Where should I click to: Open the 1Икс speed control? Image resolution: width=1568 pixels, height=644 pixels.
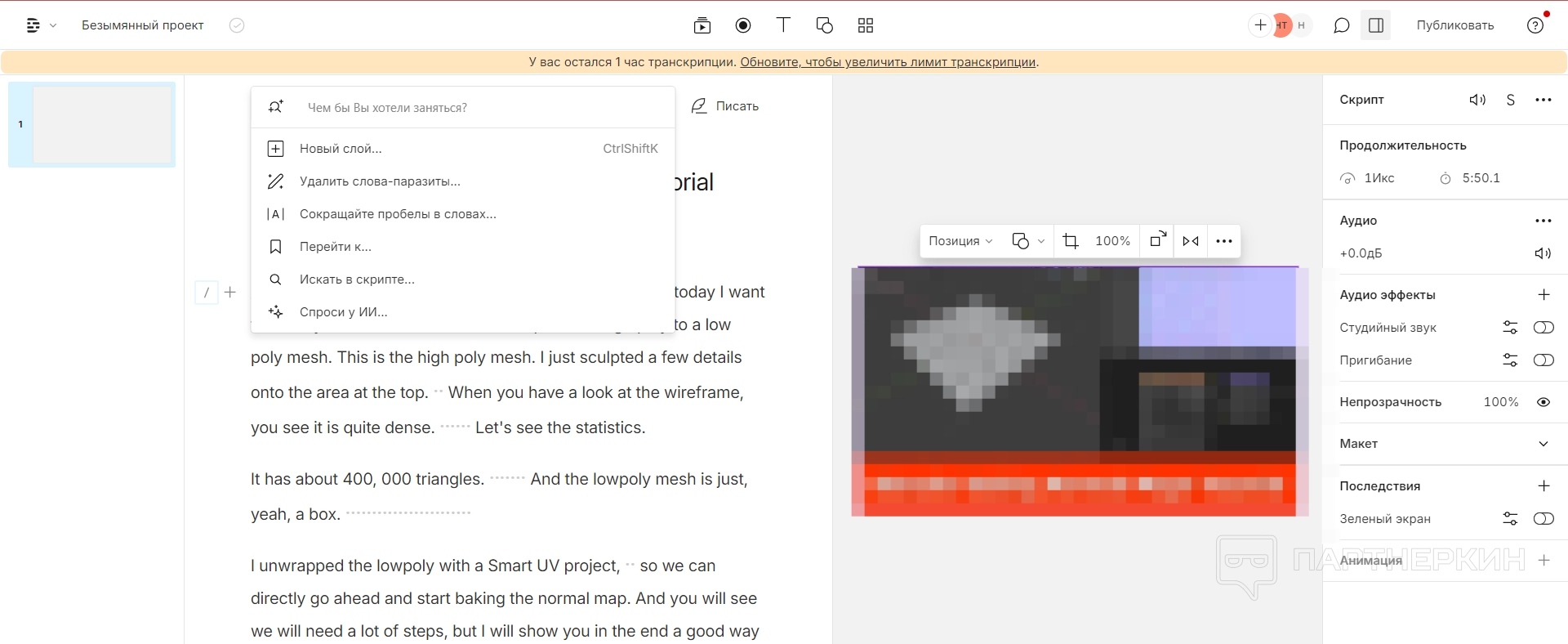coord(1368,178)
